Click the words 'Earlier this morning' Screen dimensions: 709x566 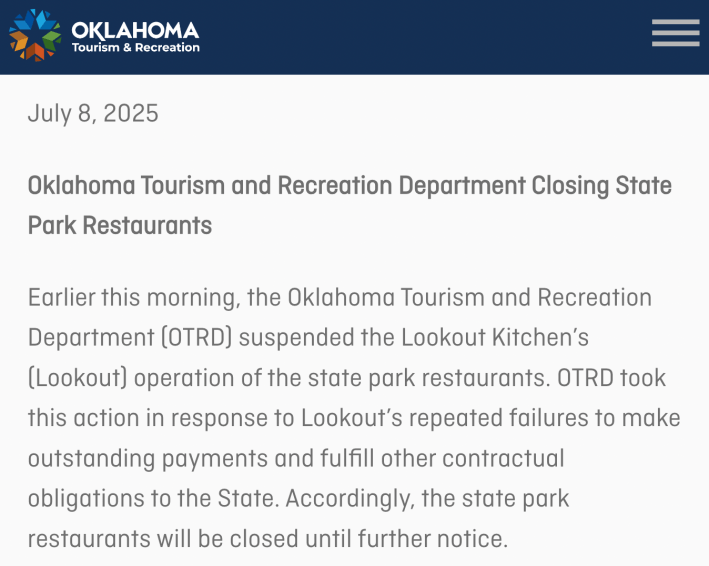click(132, 298)
